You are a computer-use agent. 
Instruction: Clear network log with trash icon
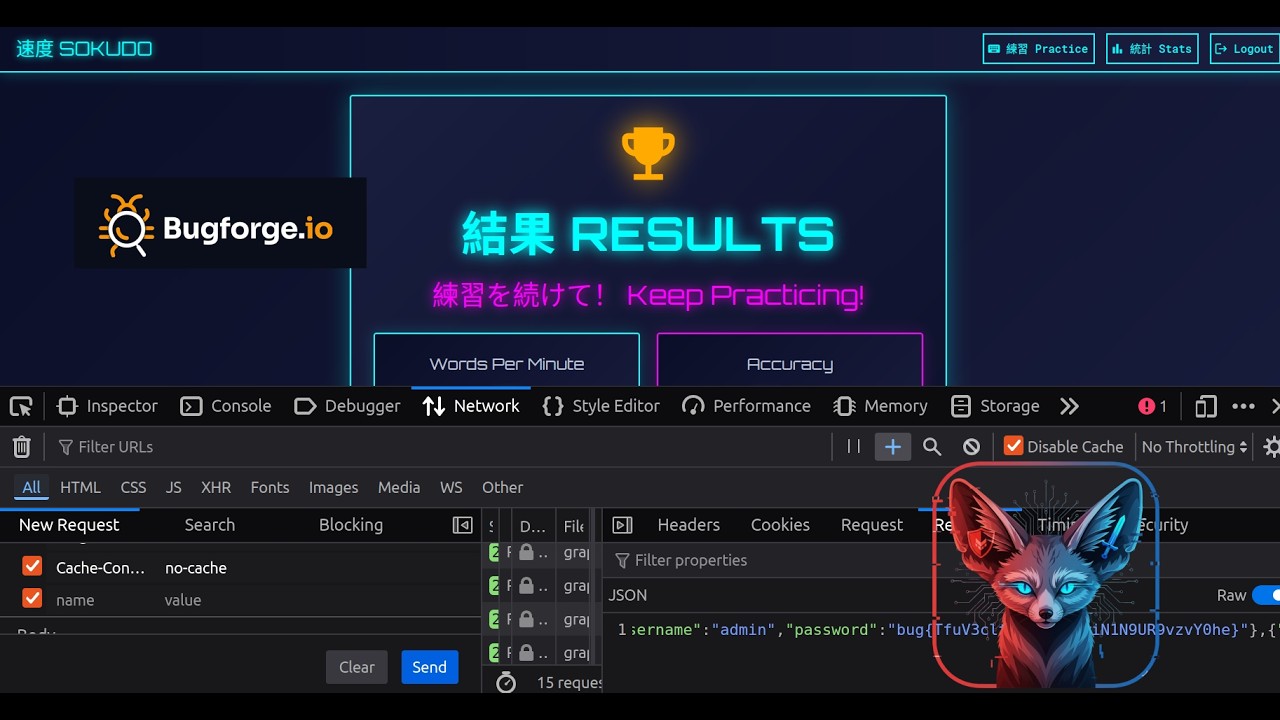pyautogui.click(x=22, y=447)
